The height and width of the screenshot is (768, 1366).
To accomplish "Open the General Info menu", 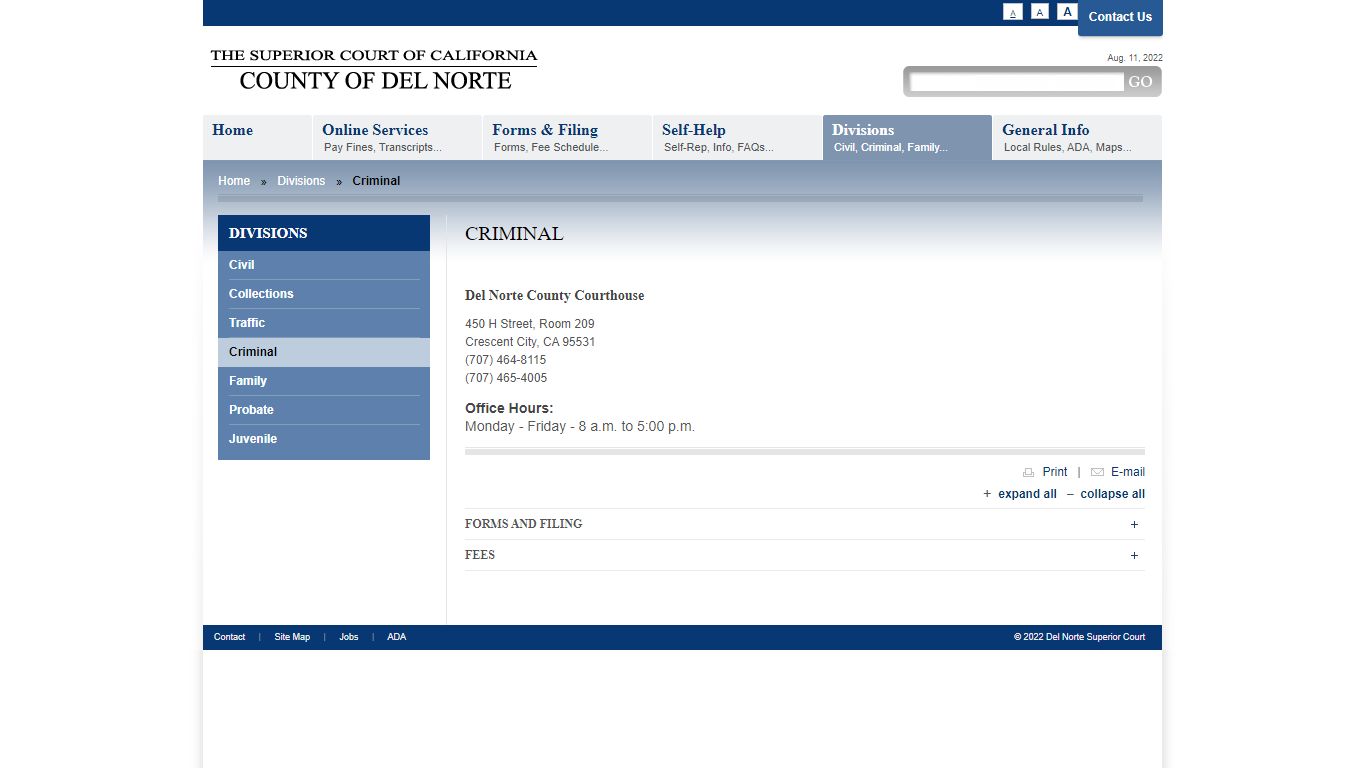I will 1077,138.
